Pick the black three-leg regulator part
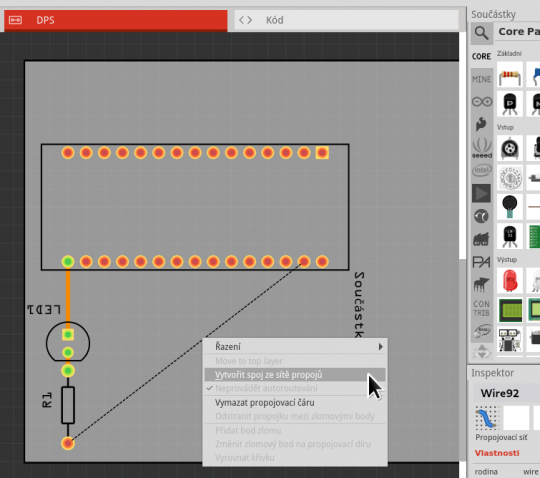 510,236
